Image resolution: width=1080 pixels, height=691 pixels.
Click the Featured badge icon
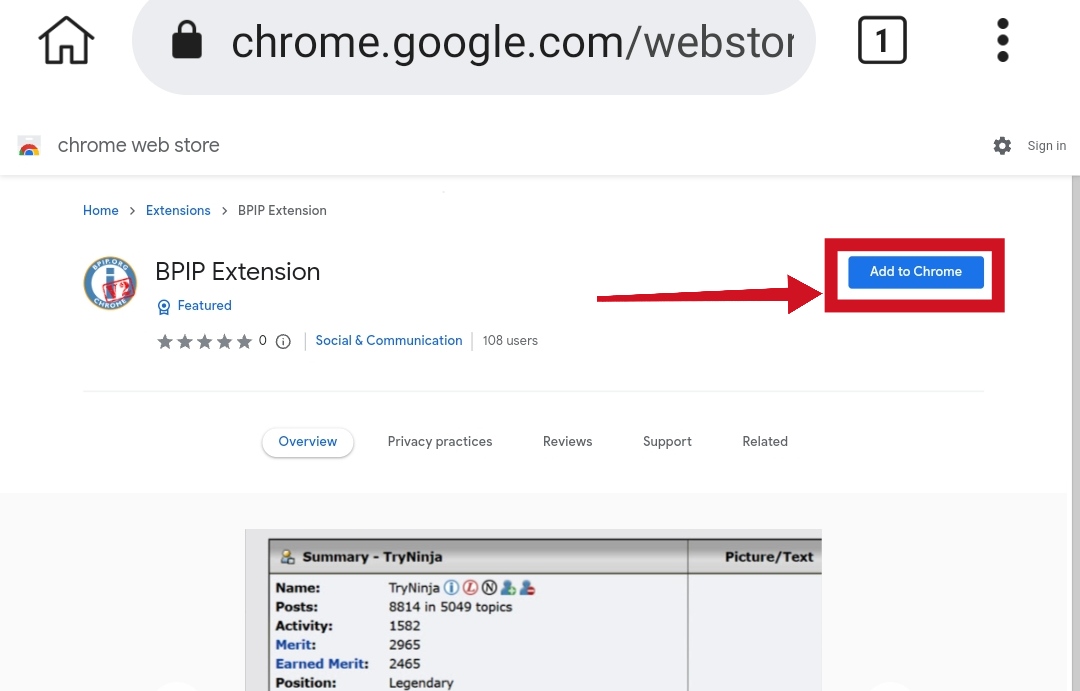tap(164, 307)
